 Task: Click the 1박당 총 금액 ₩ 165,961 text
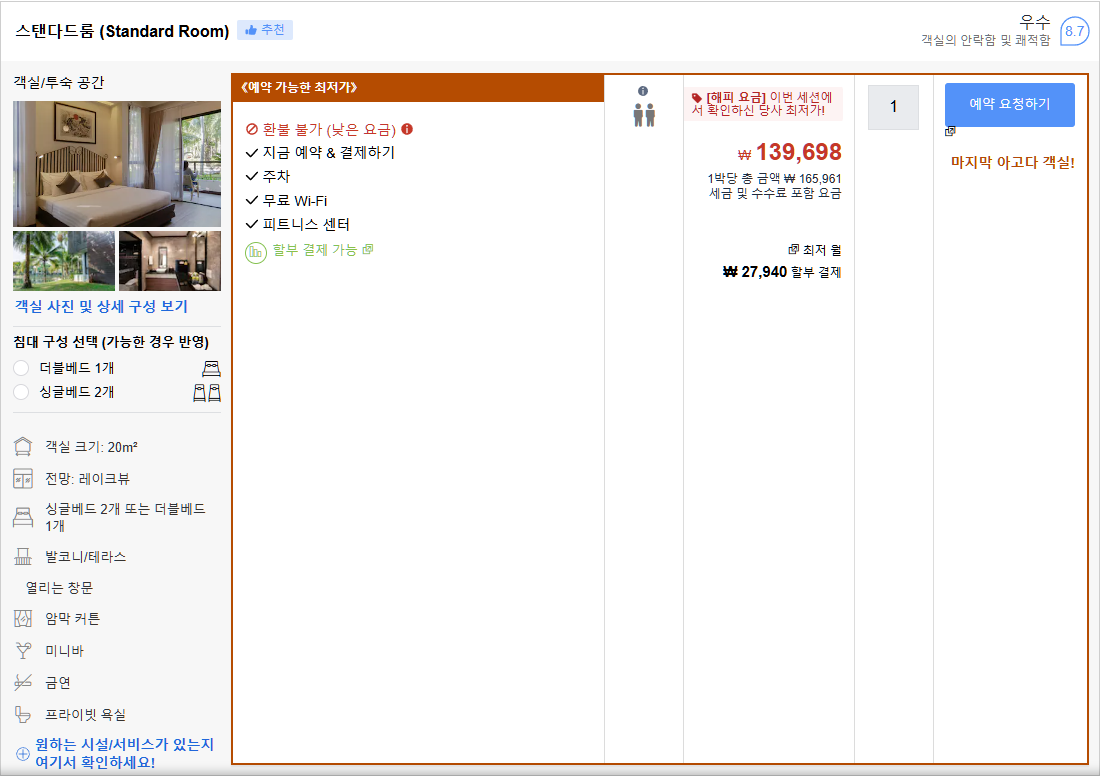tap(774, 179)
